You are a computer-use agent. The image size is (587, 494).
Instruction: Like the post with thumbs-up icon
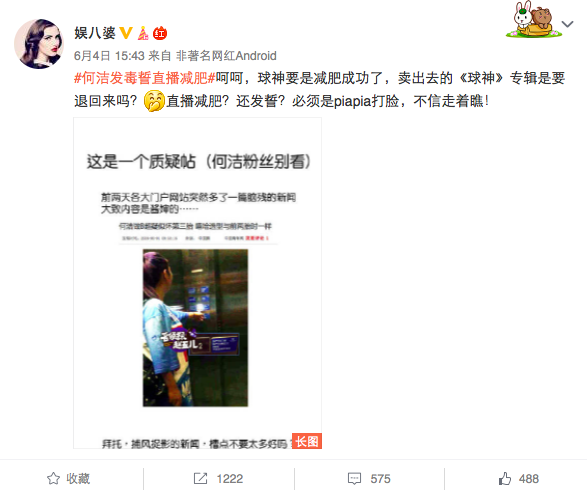click(x=505, y=479)
